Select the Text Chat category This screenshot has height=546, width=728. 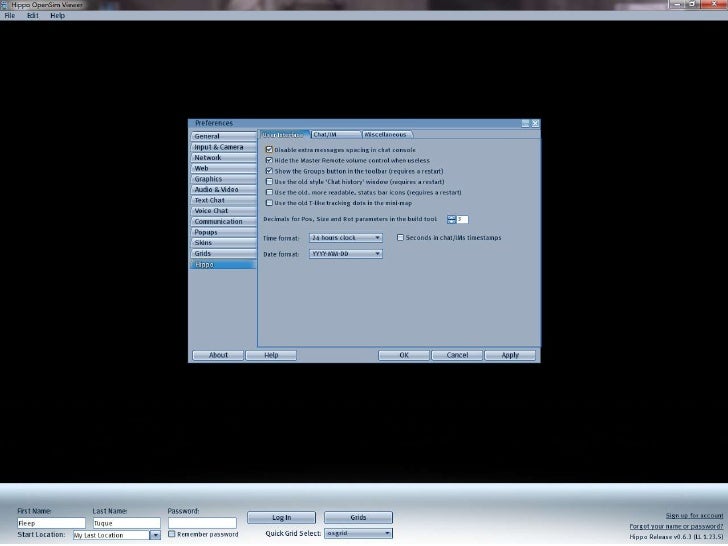click(223, 200)
